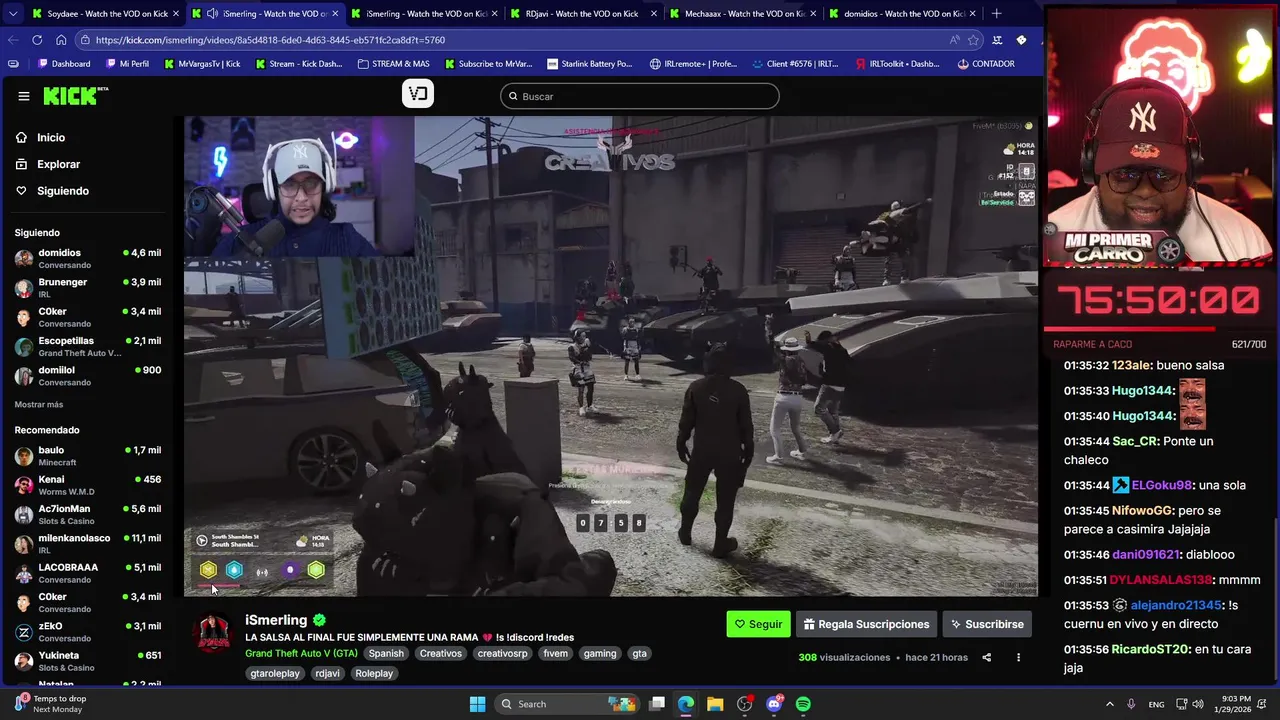1280x720 pixels.
Task: Open Kenai recommended channel
Action: [88, 485]
